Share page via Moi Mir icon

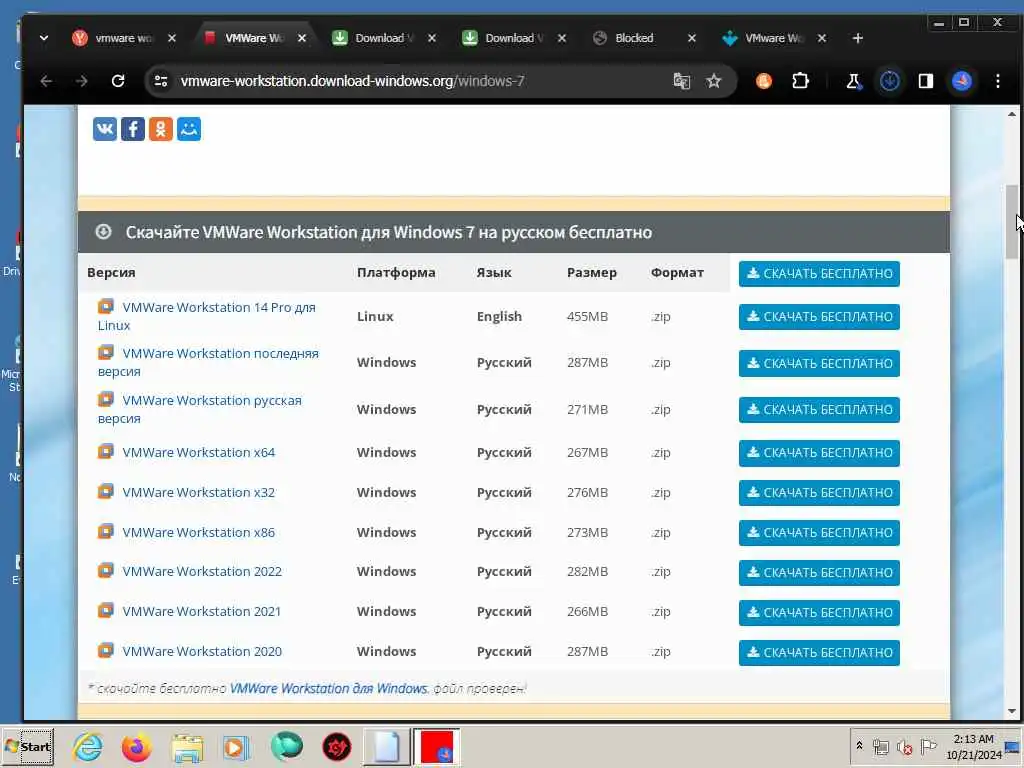pyautogui.click(x=189, y=129)
